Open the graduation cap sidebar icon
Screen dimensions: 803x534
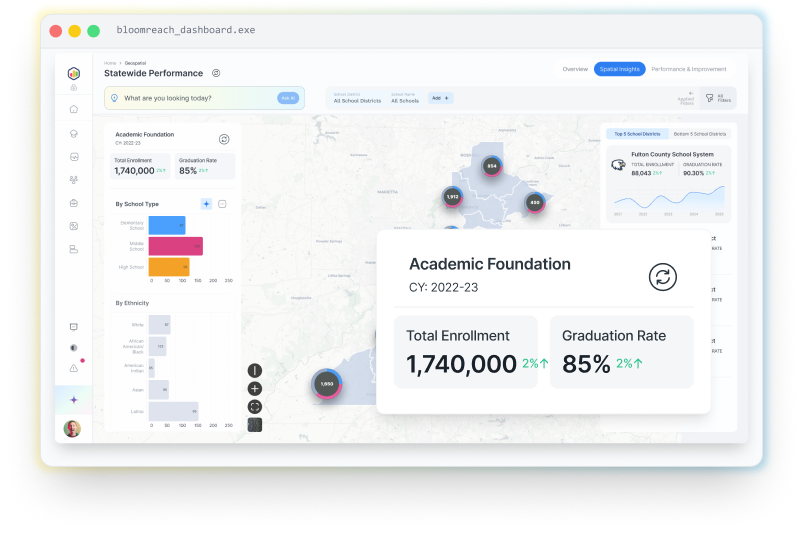[73, 133]
